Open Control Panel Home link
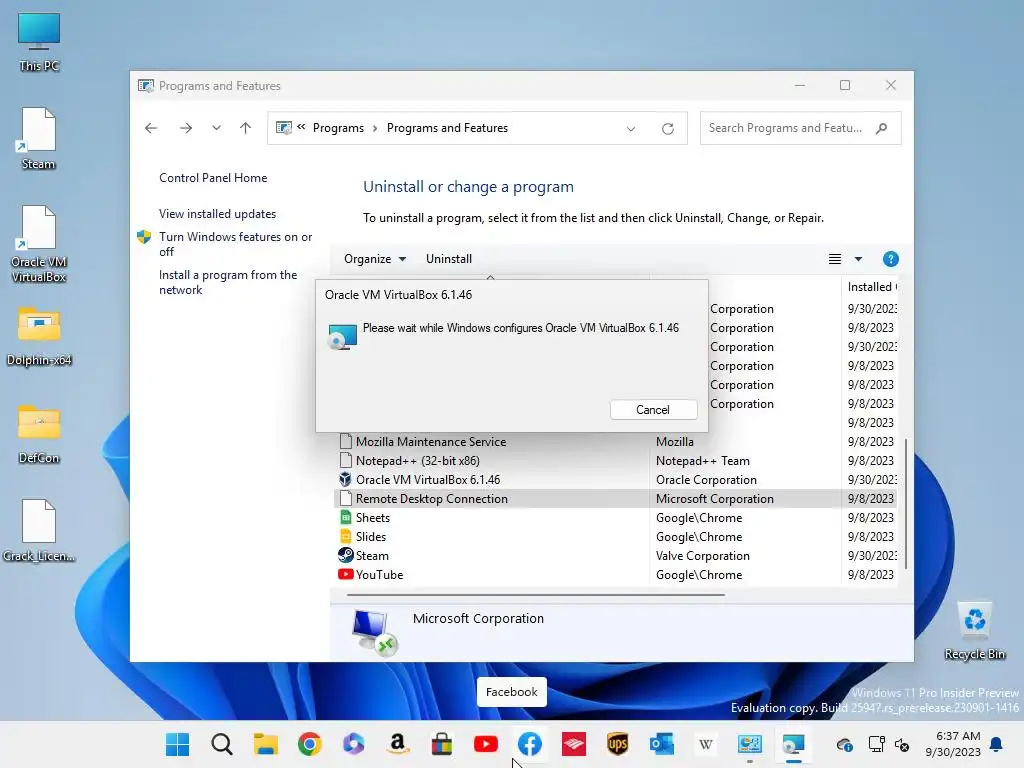This screenshot has width=1024, height=768. (x=213, y=178)
